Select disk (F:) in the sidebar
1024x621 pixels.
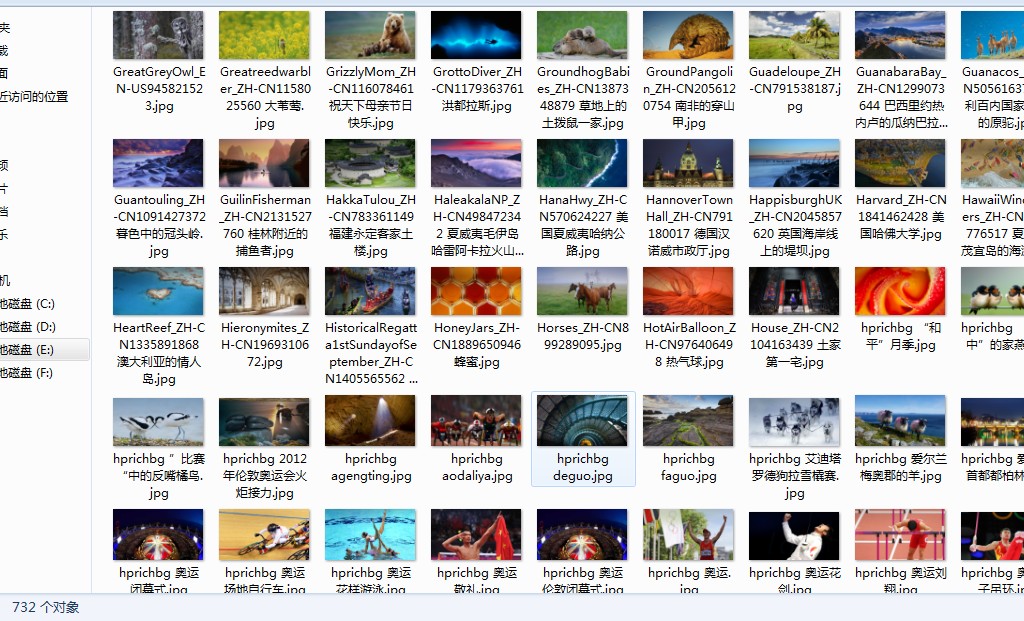coord(27,373)
